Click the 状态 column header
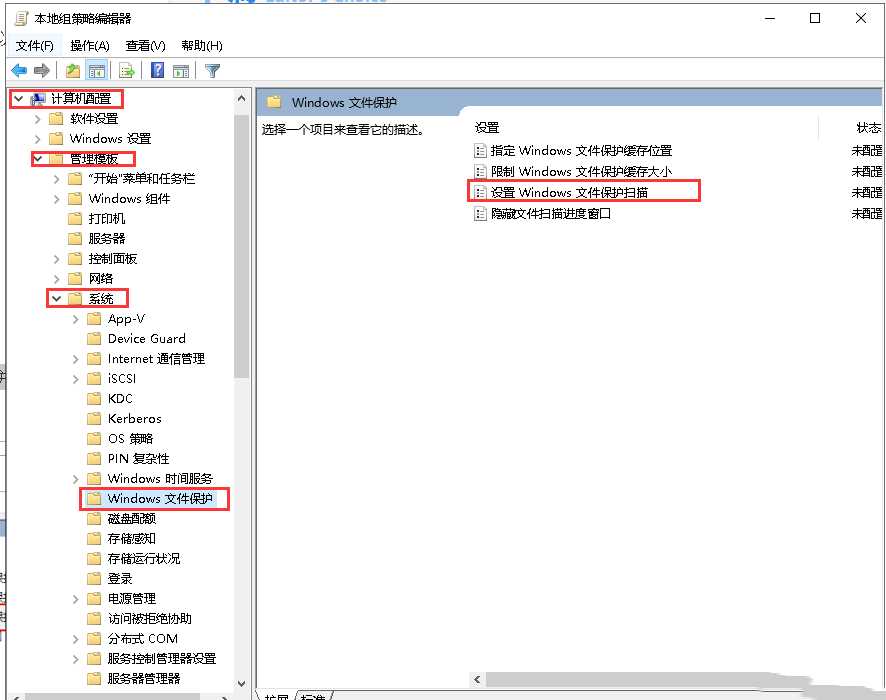Image resolution: width=886 pixels, height=700 pixels. click(x=868, y=128)
